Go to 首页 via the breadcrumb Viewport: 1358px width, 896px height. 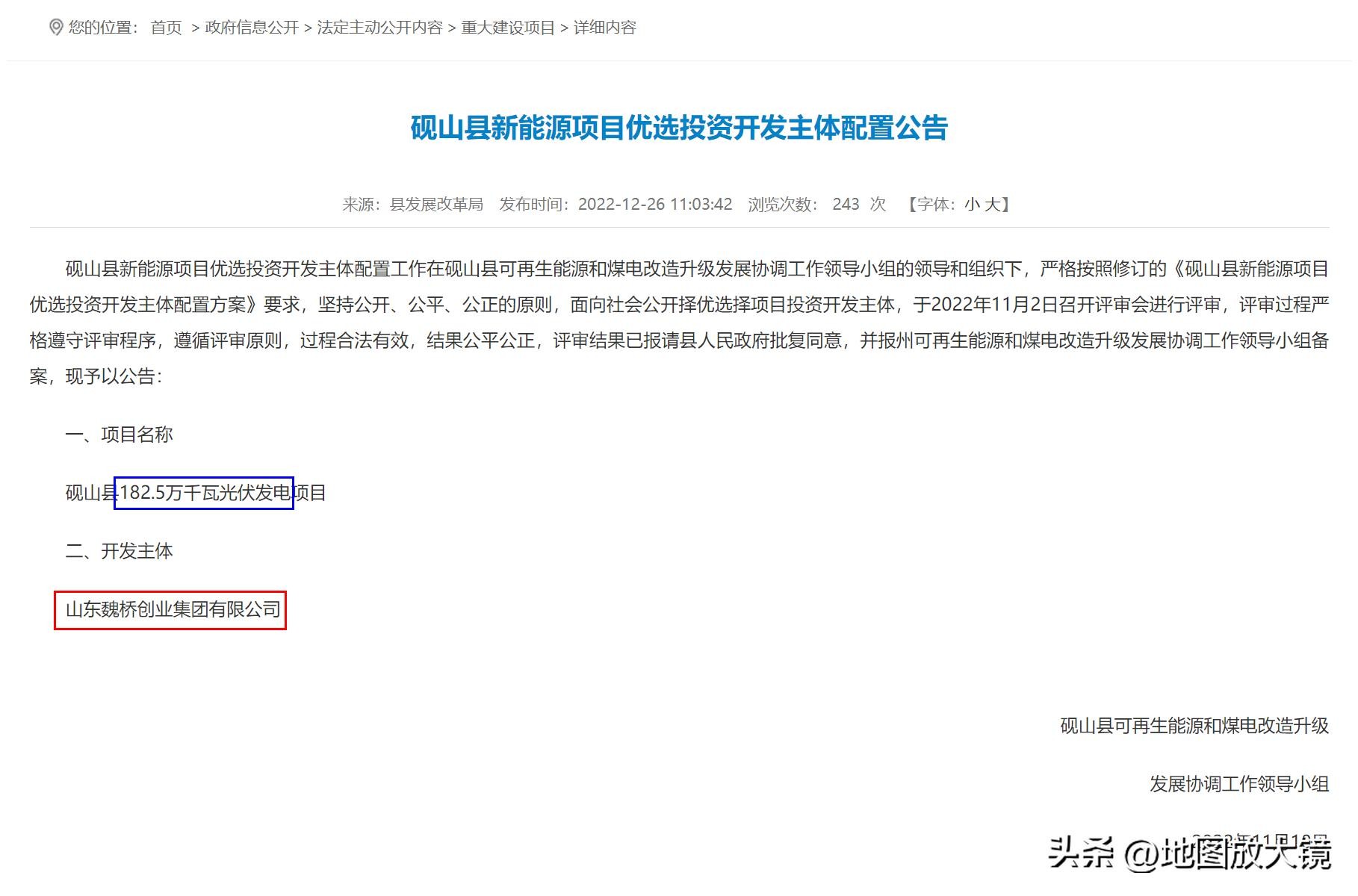(166, 28)
